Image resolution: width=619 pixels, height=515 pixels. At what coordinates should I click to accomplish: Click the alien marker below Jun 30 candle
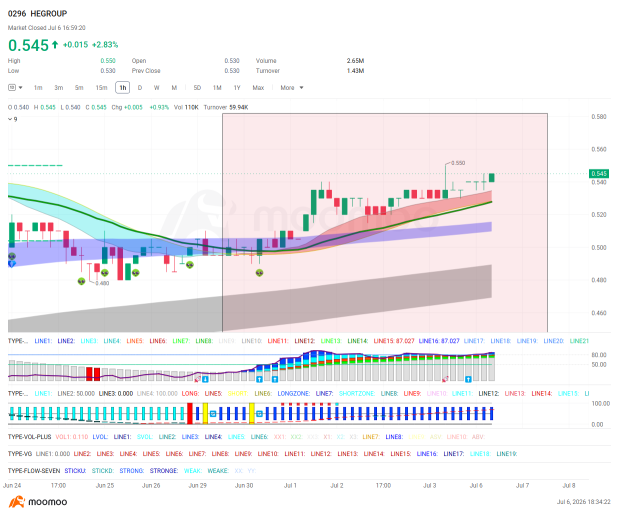point(259,273)
